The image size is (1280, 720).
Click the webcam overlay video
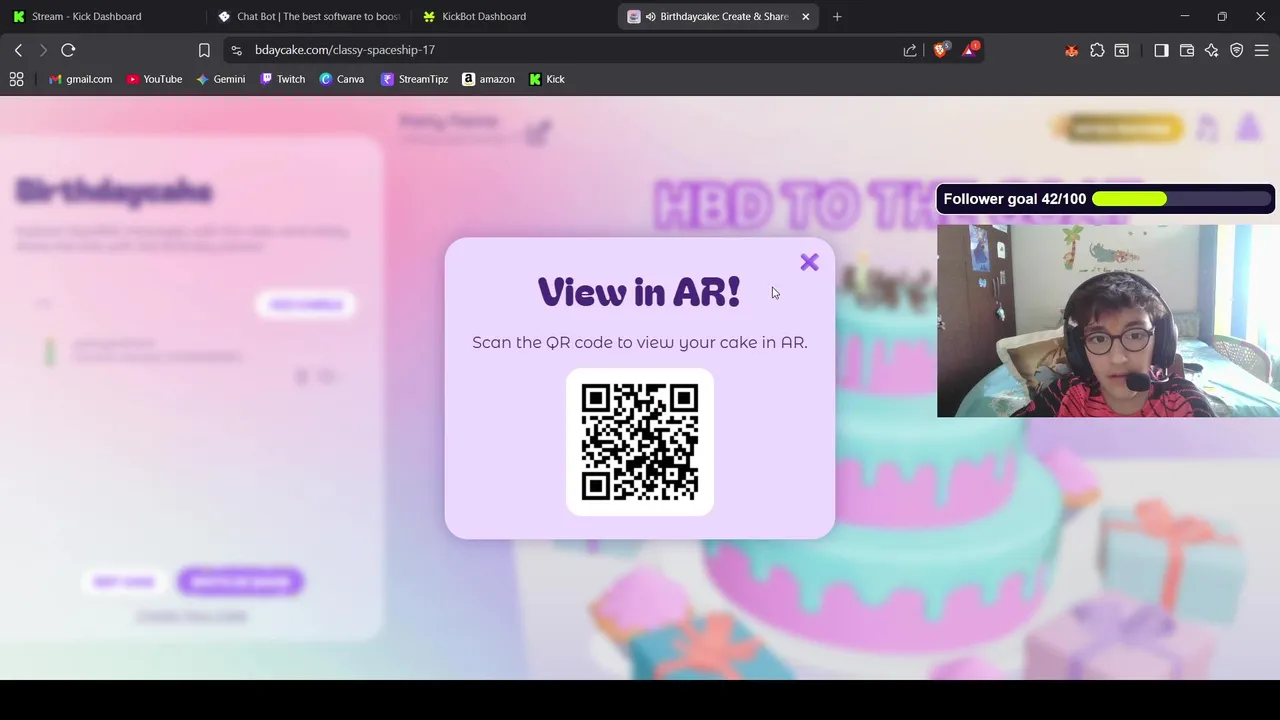pos(1108,320)
